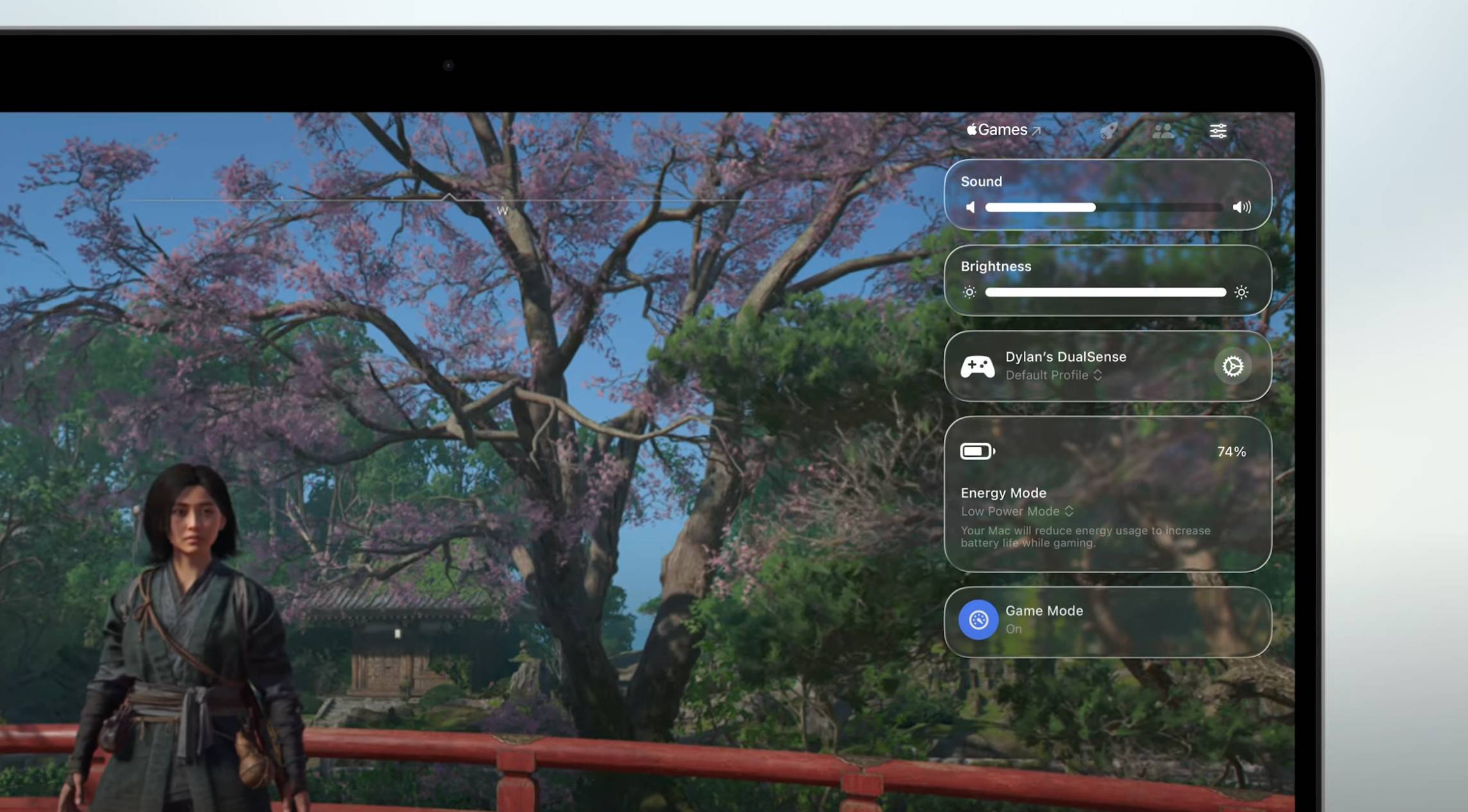Open the settings sliders tab icon

pyautogui.click(x=1218, y=131)
